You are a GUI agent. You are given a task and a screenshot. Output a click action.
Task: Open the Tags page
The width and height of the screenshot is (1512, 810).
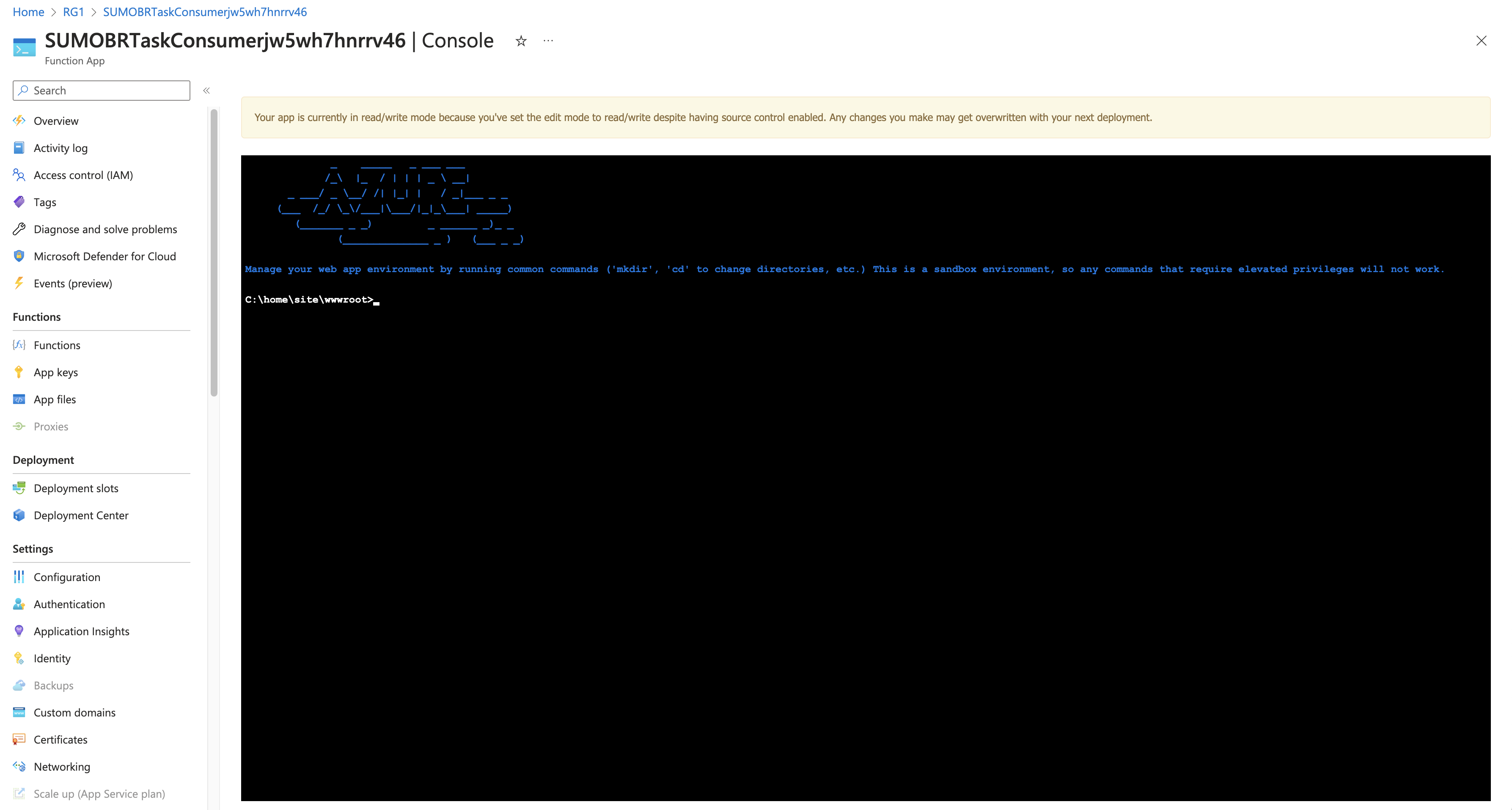click(x=44, y=202)
